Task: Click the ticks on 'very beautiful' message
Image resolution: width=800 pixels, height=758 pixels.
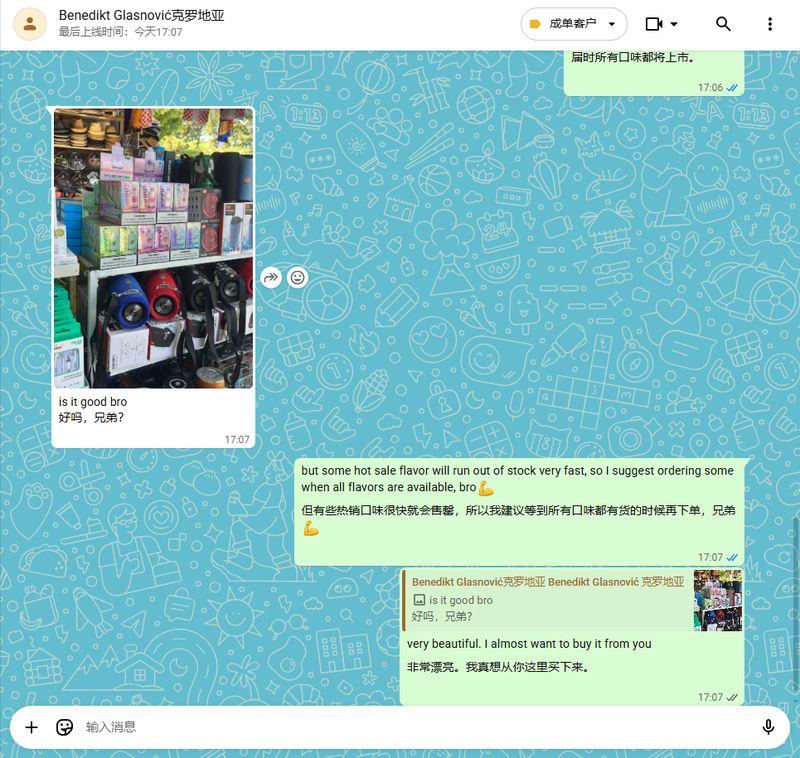Action: 732,697
